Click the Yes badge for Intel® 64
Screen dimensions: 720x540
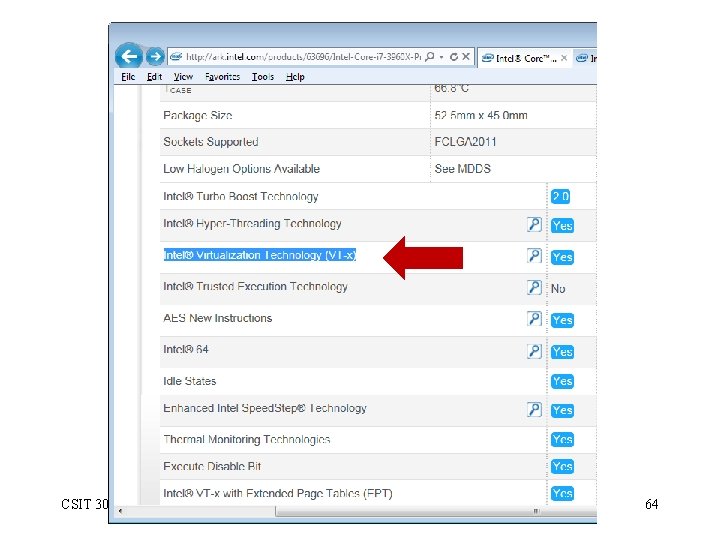coord(562,352)
